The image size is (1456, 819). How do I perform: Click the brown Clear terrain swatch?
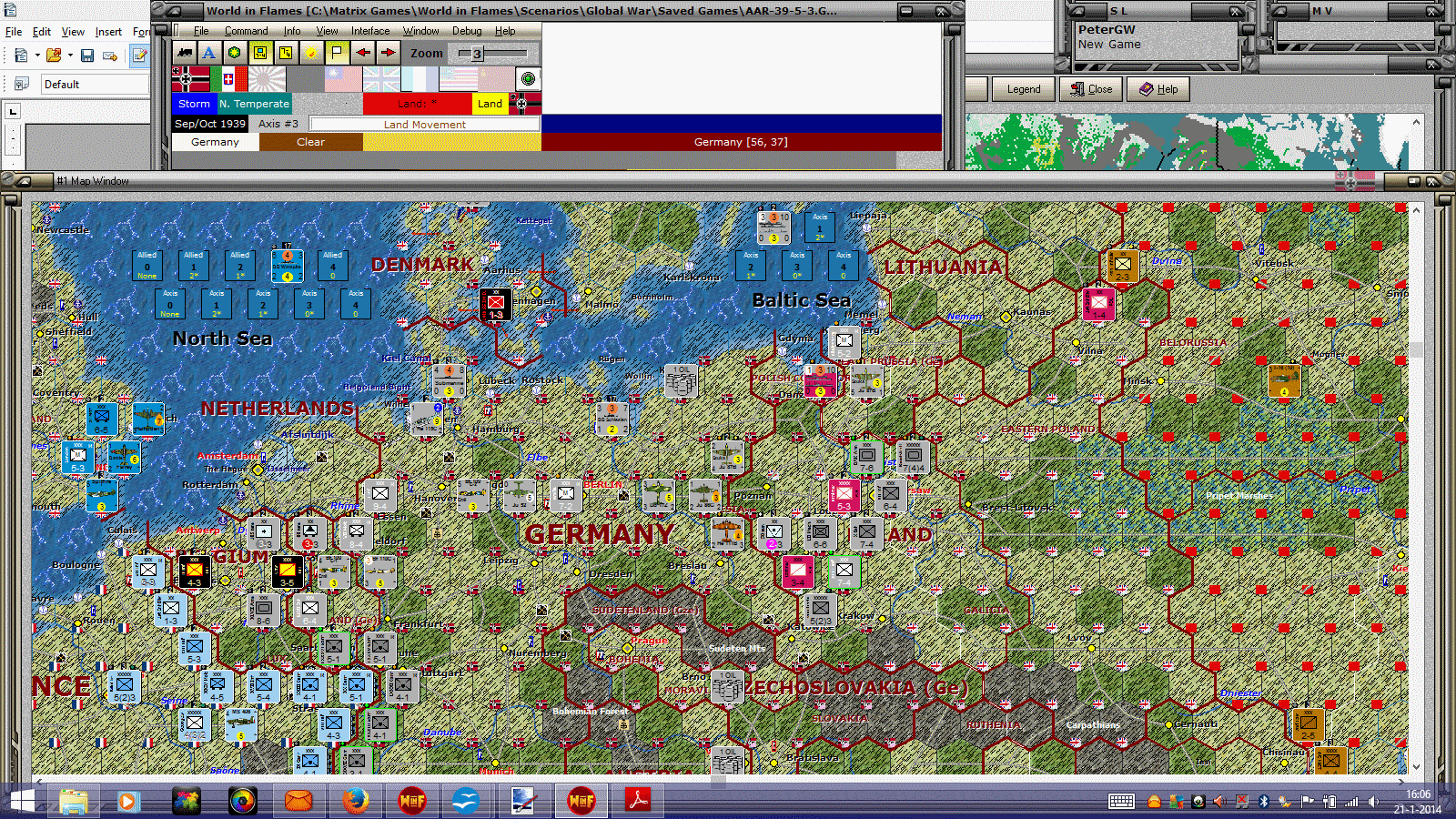click(x=310, y=142)
